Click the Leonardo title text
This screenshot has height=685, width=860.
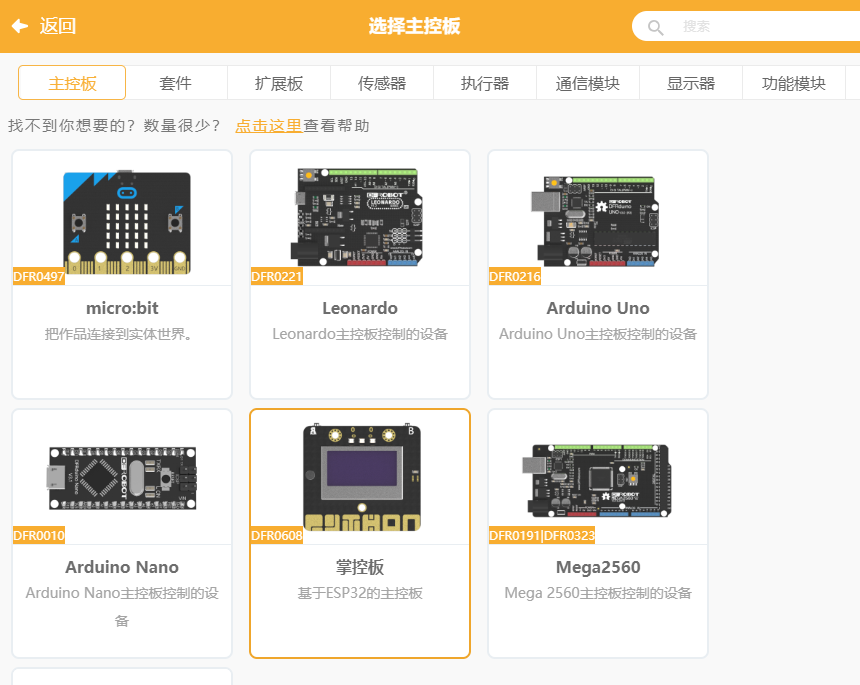coord(360,308)
